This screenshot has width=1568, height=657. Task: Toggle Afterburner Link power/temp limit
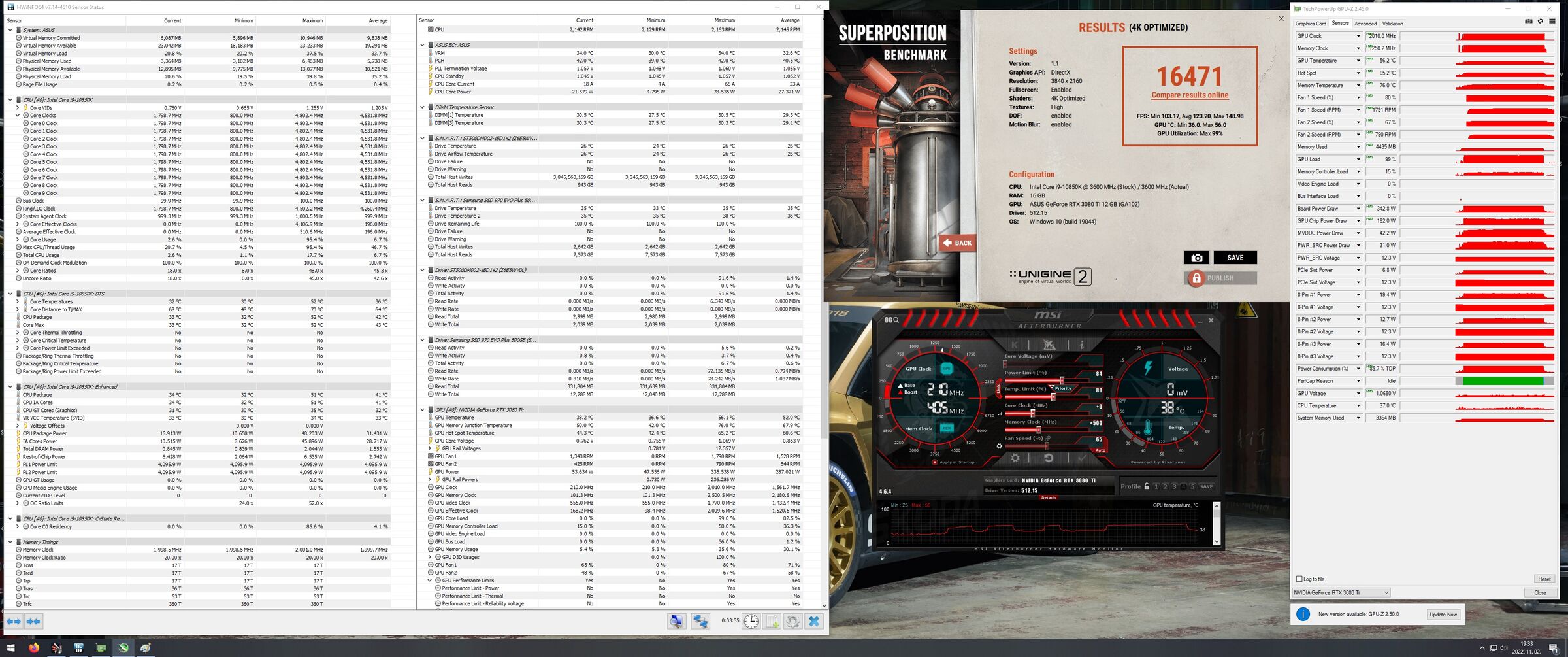998,389
